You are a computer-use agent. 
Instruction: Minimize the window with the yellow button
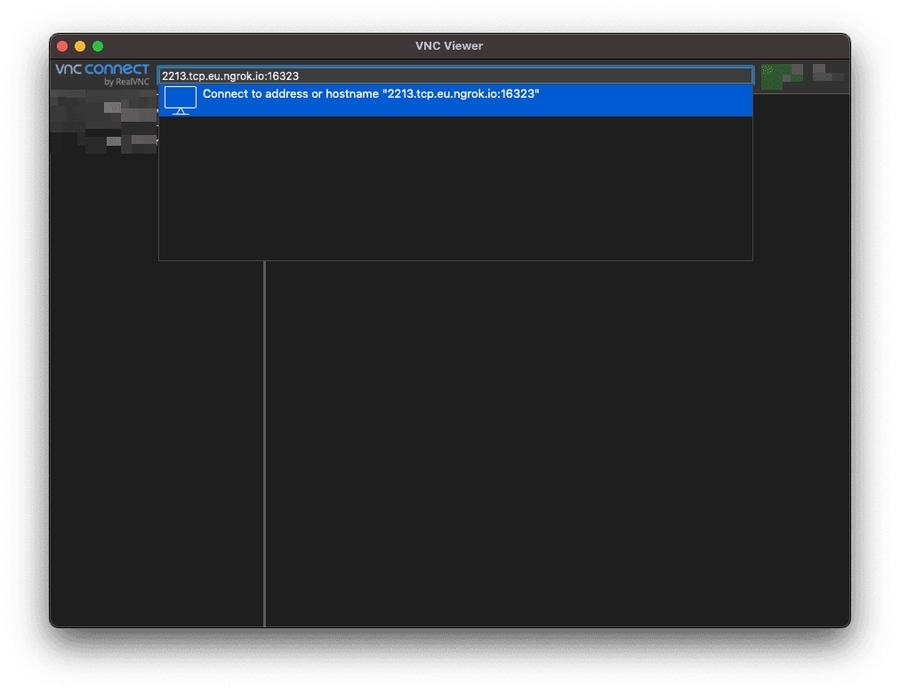(80, 46)
